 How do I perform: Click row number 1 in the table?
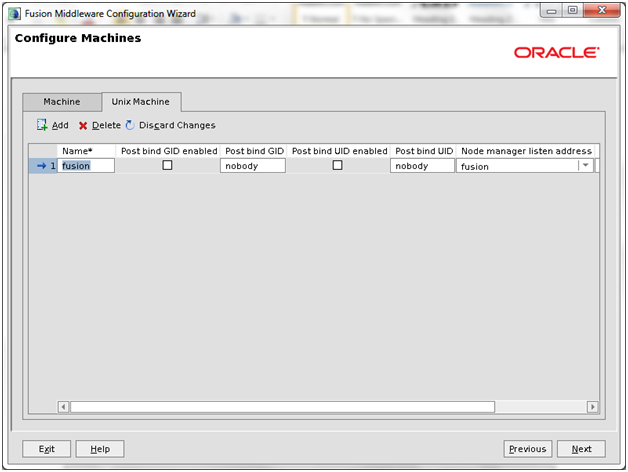pyautogui.click(x=52, y=166)
